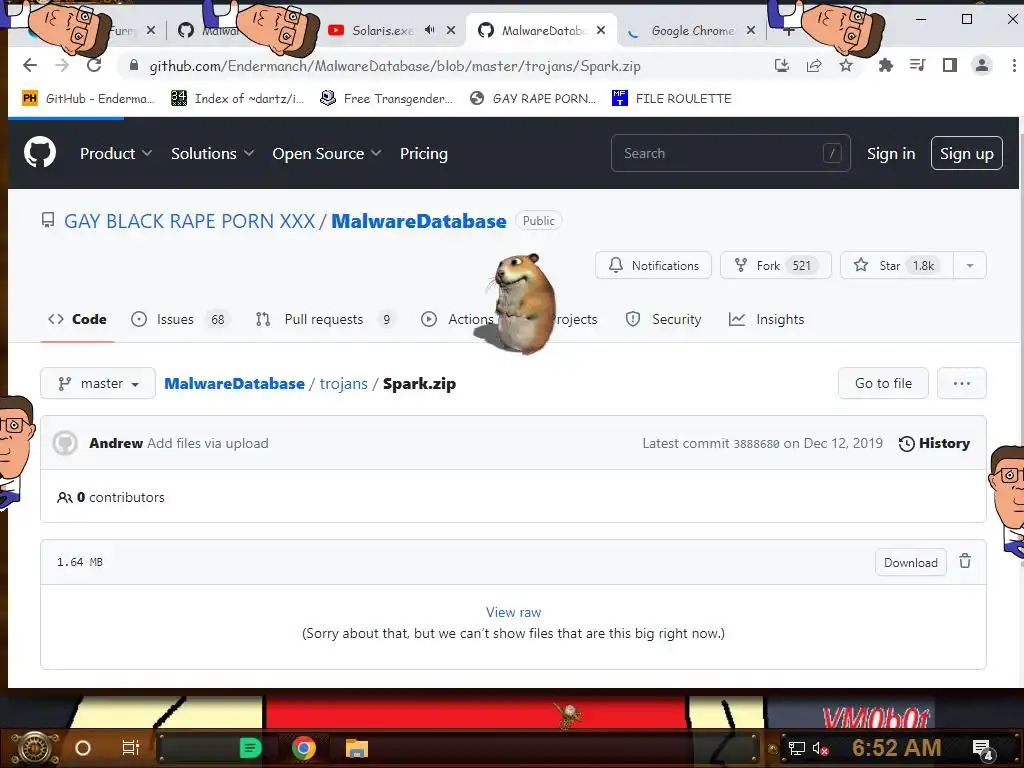Screen dimensions: 1024x768
Task: Open commit 3888680 link
Action: point(756,444)
